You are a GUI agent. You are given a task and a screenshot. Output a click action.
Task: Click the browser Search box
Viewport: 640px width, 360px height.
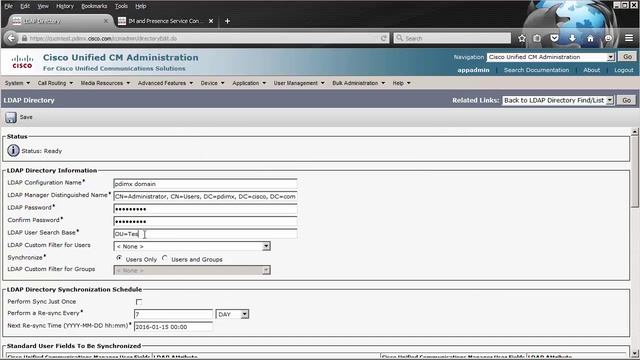pyautogui.click(x=452, y=38)
